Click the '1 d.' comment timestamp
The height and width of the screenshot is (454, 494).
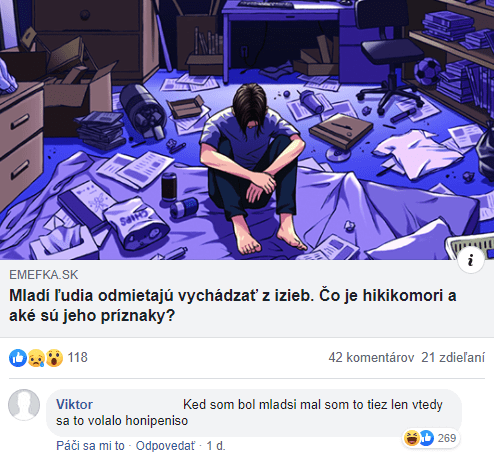216,446
